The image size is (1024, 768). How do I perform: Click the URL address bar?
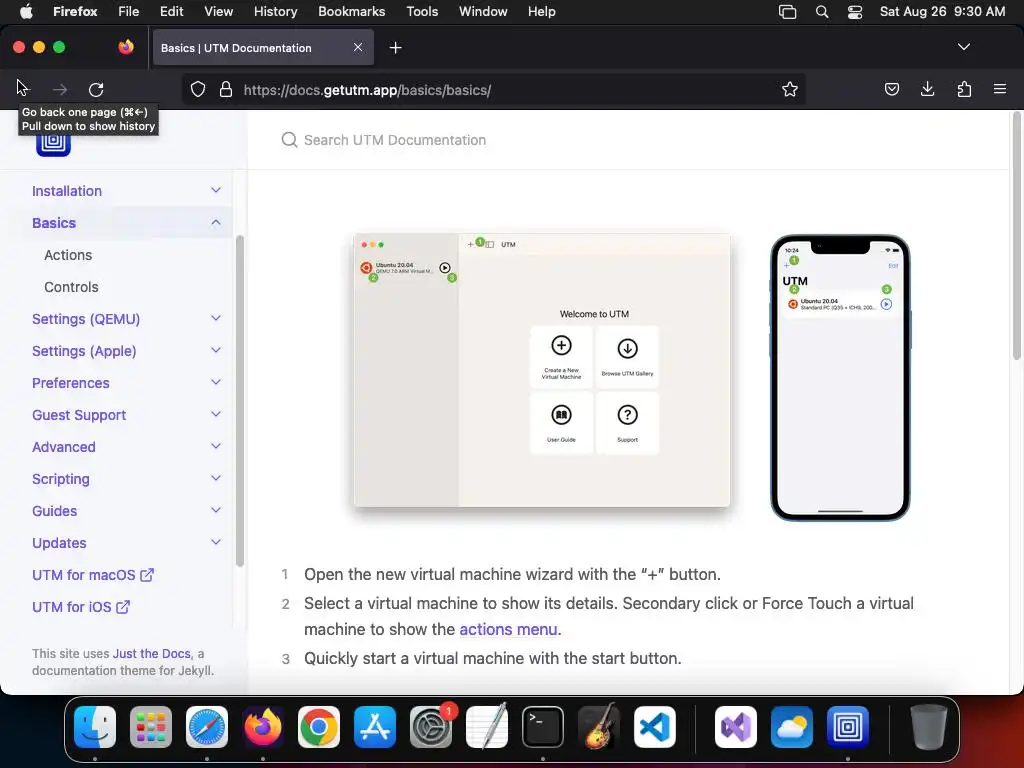(x=496, y=89)
